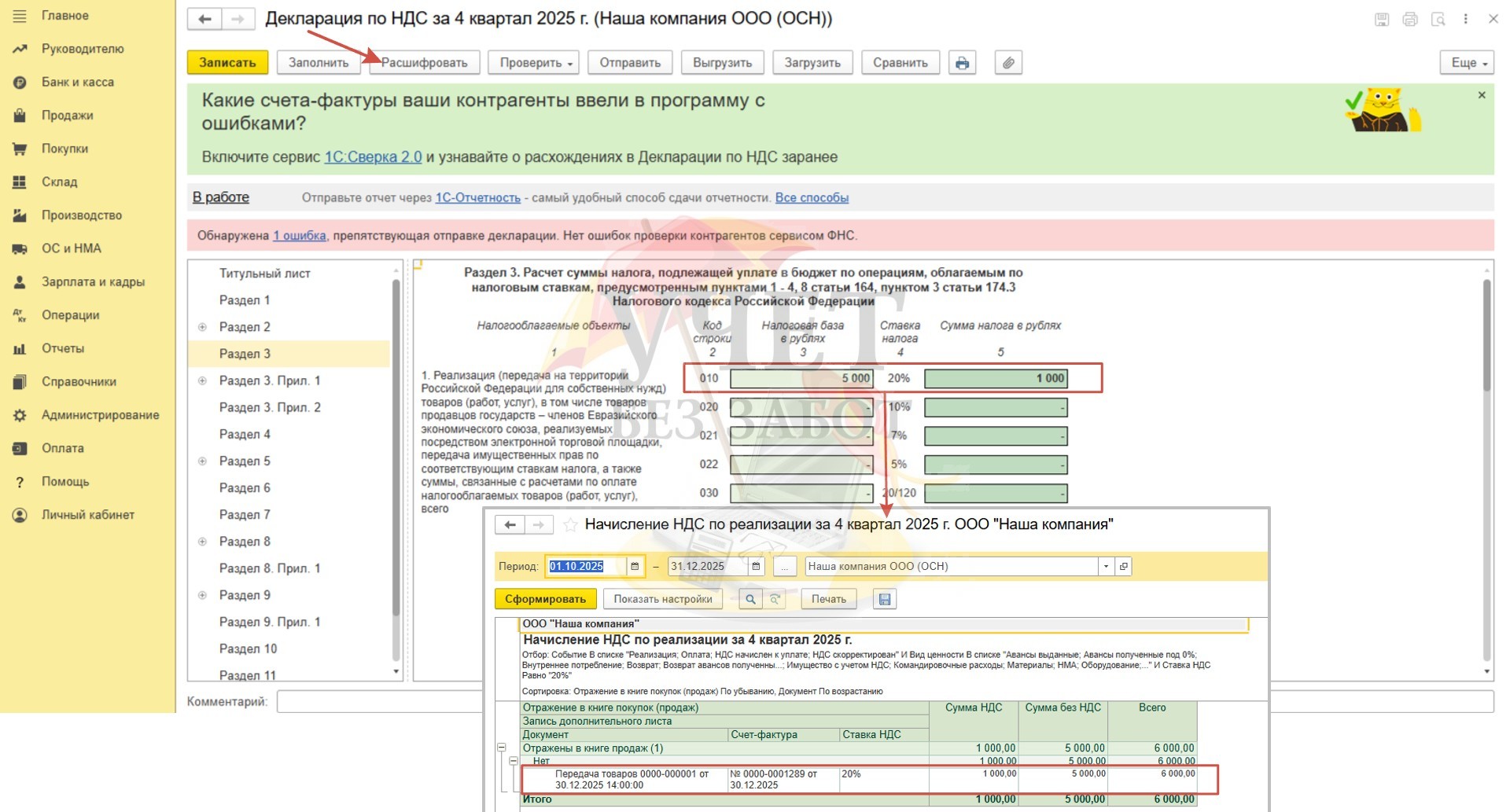Open the Банк и касса sidebar section
Viewport: 1510px width, 812px height.
[x=77, y=82]
